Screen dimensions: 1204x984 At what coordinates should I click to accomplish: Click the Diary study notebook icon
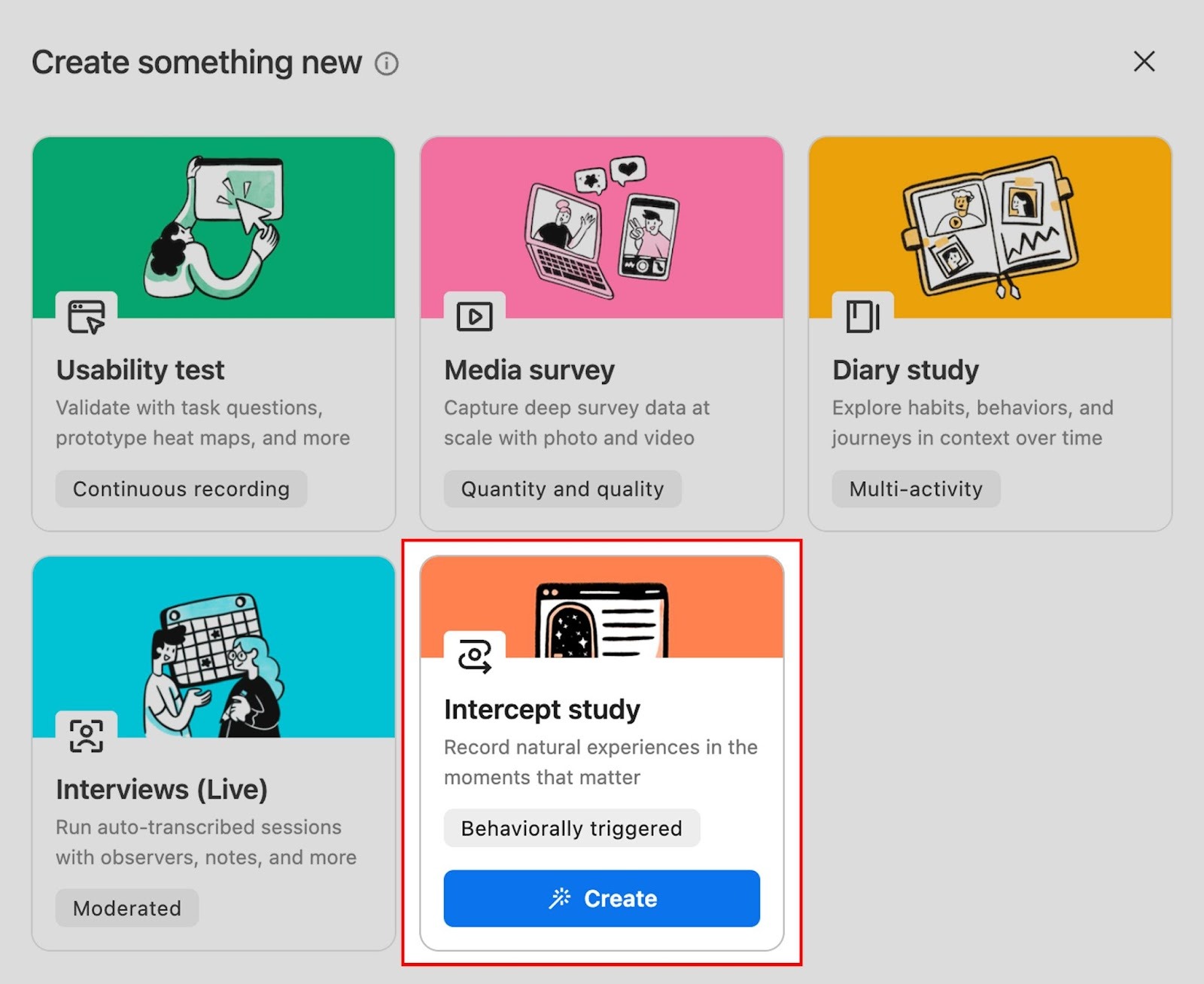862,317
